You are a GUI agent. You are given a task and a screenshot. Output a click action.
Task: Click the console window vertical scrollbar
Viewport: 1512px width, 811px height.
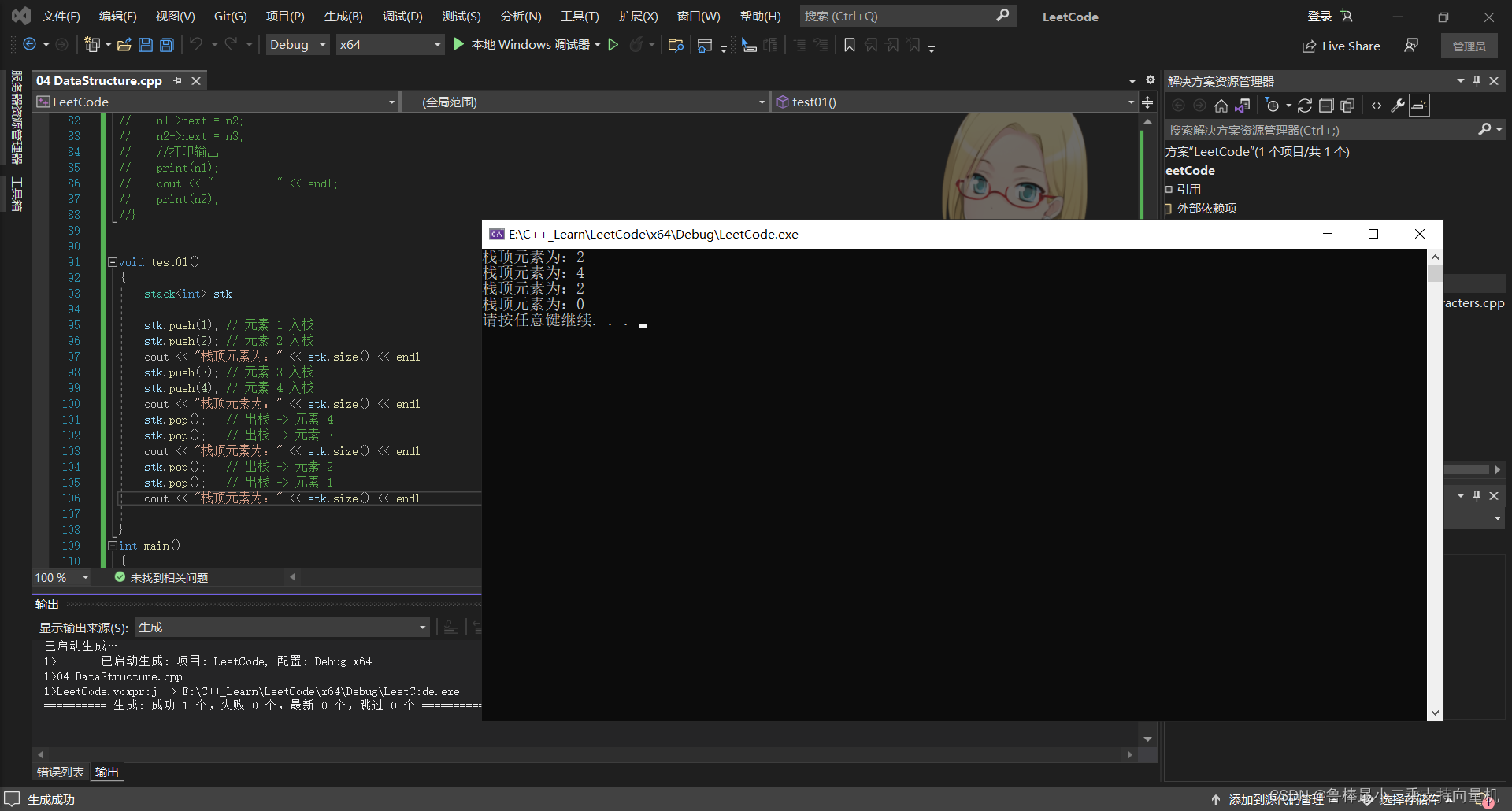[x=1435, y=484]
